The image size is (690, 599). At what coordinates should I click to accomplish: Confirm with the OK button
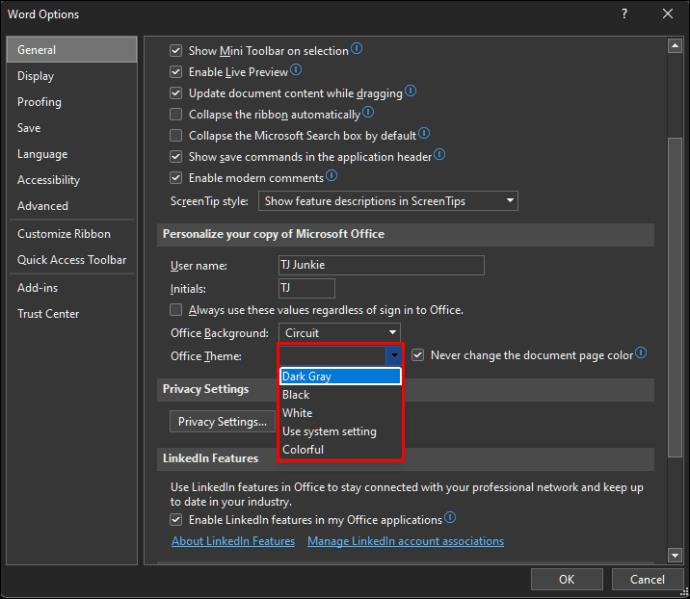click(x=567, y=579)
